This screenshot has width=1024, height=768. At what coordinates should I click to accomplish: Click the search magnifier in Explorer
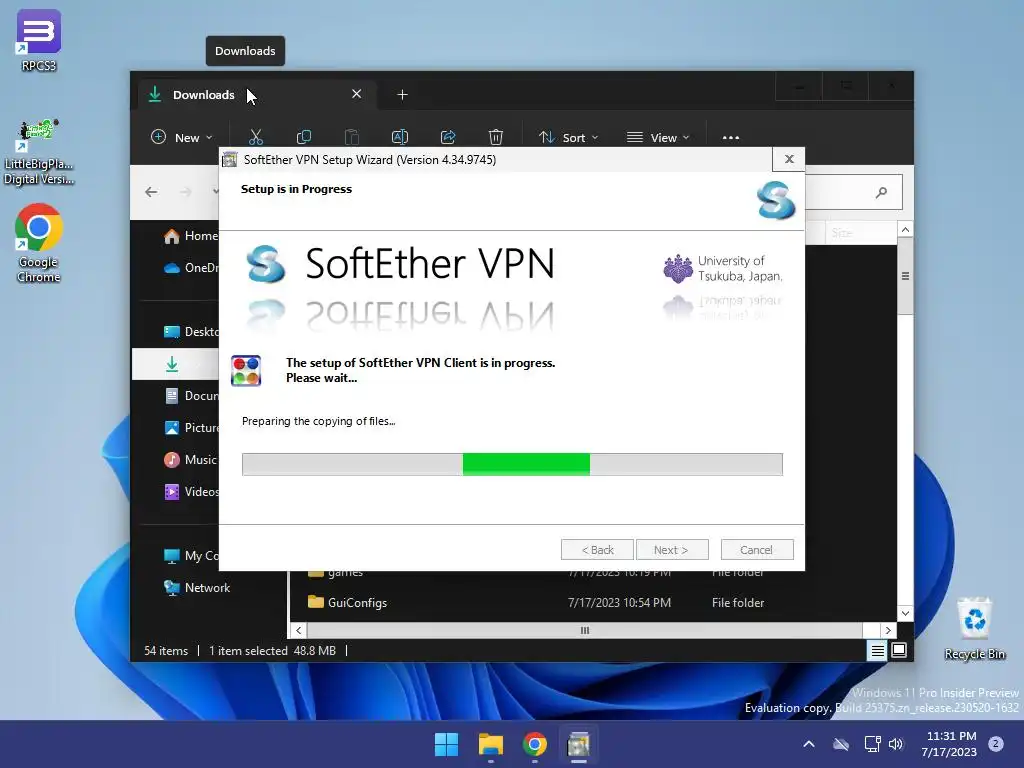pos(882,192)
